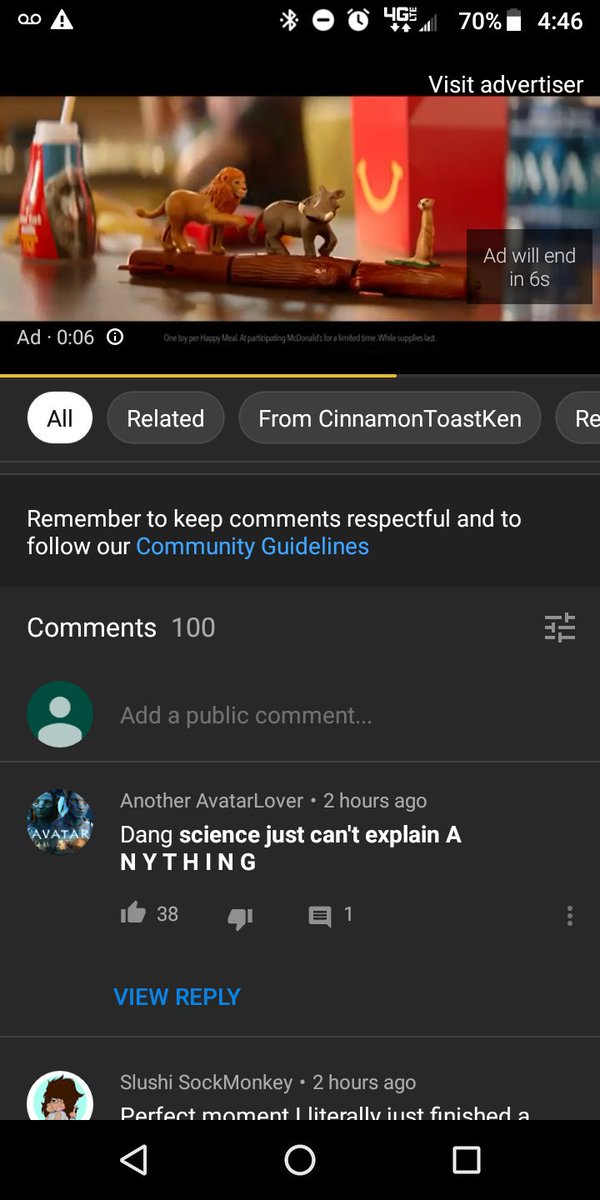The height and width of the screenshot is (1200, 600).
Task: Select the All filter chip
Action: [60, 418]
